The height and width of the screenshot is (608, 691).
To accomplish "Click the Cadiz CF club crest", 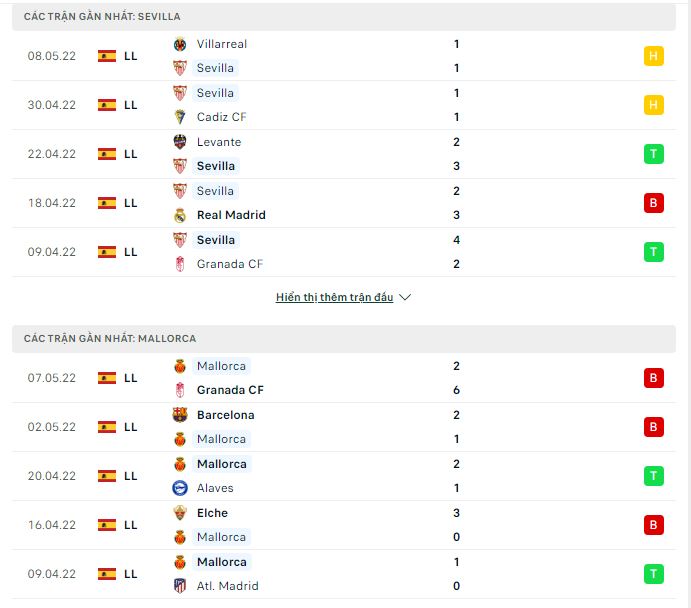I will coord(180,117).
